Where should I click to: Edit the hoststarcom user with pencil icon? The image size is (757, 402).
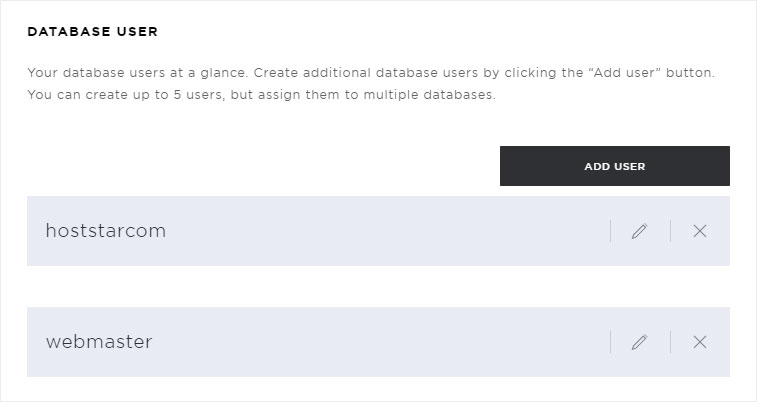[639, 231]
